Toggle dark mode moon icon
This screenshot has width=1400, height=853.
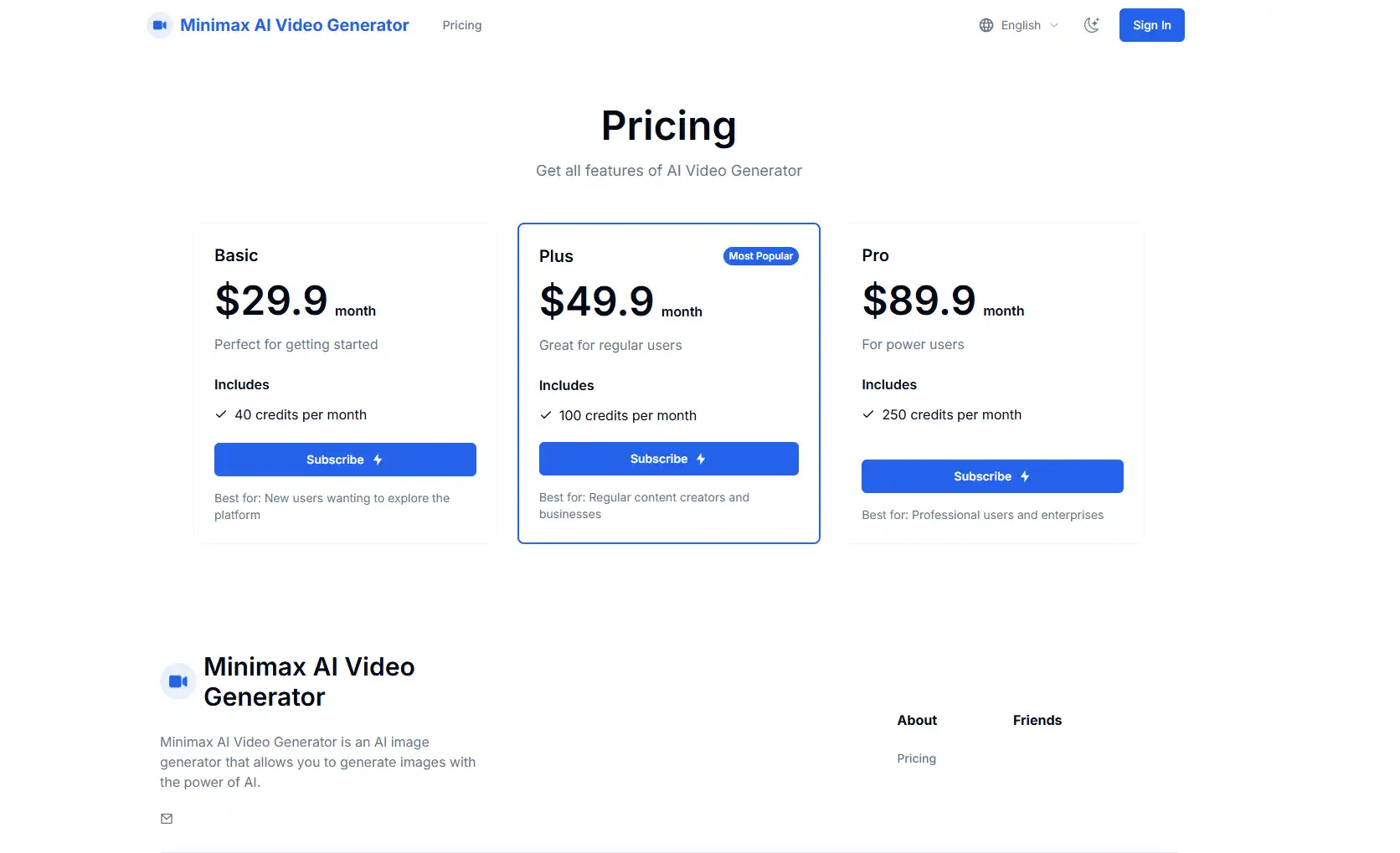(x=1092, y=25)
